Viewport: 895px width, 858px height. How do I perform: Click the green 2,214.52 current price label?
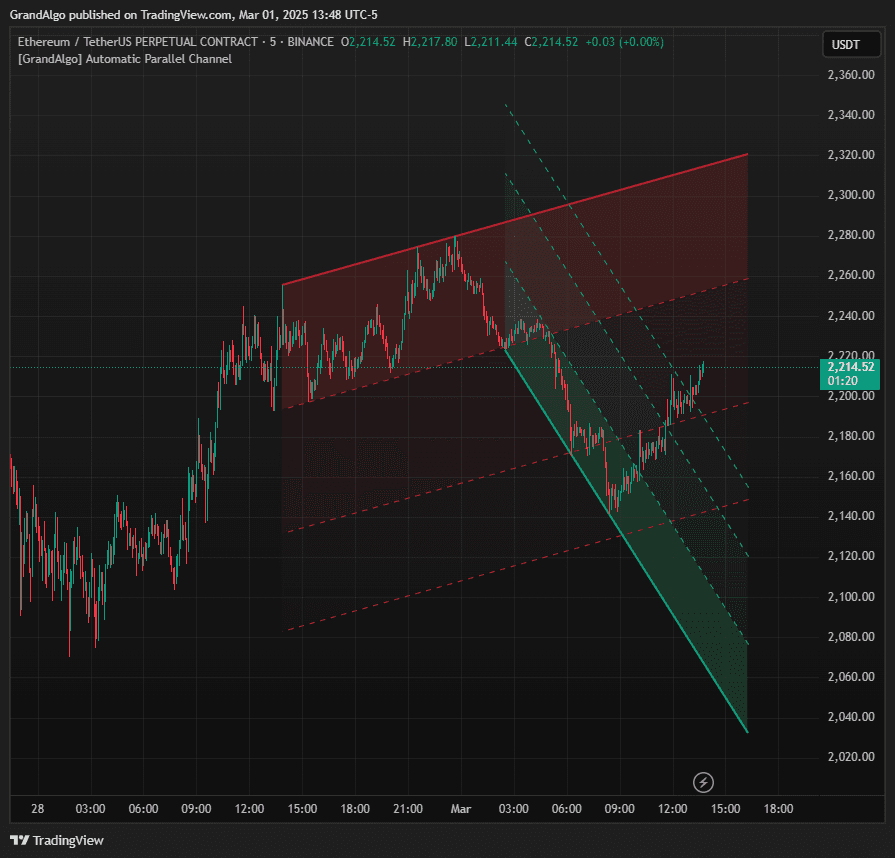[x=850, y=367]
